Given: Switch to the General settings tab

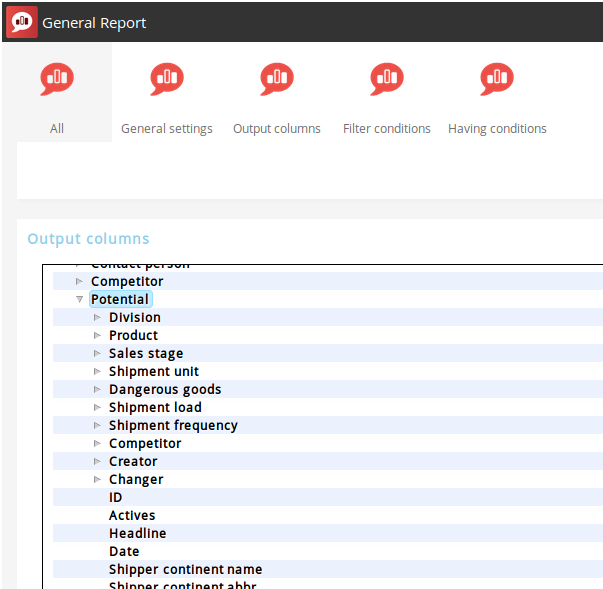Looking at the screenshot, I should click(167, 128).
